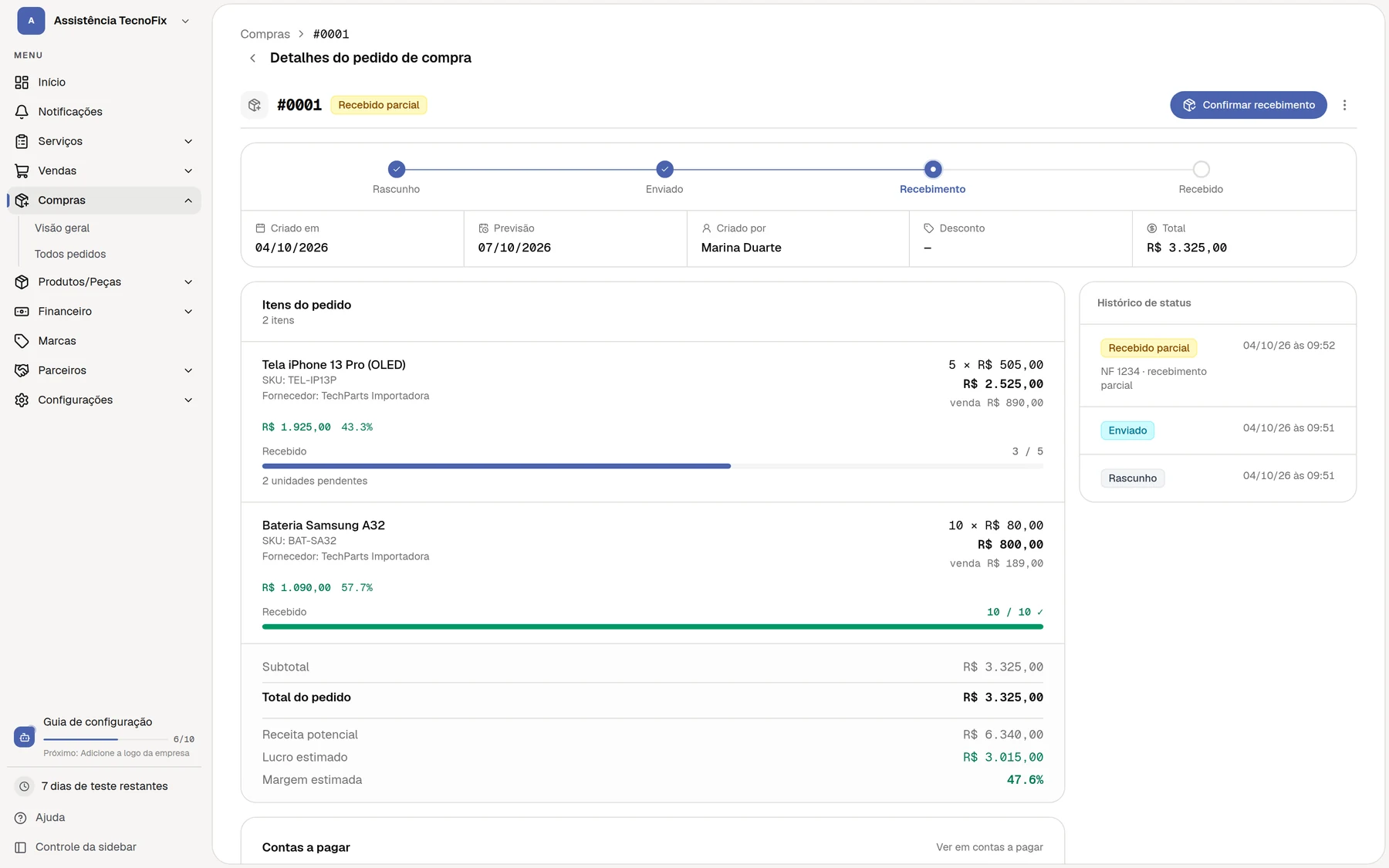Click the Marcas tag icon
This screenshot has width=1389, height=868.
(22, 341)
